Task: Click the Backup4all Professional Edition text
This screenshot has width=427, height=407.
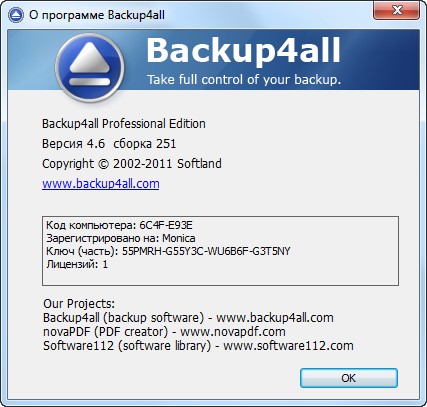Action: tap(124, 124)
